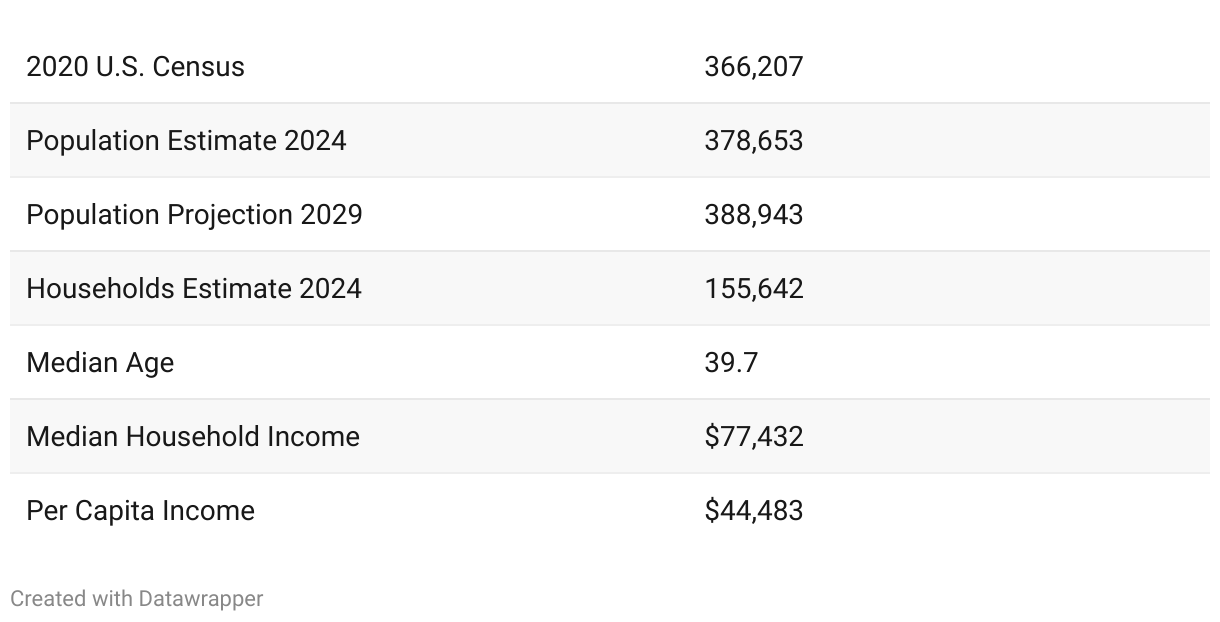Select the 155,642 households value
1220x622 pixels.
[x=753, y=289]
